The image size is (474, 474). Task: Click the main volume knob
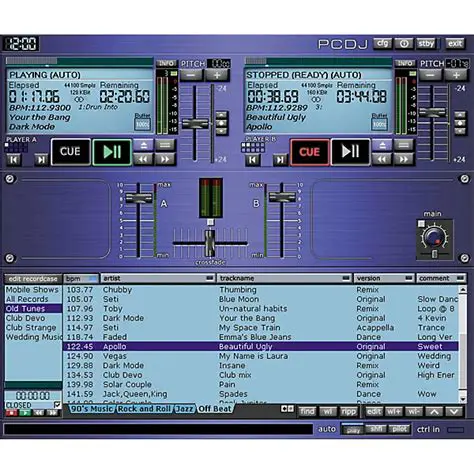pyautogui.click(x=434, y=239)
